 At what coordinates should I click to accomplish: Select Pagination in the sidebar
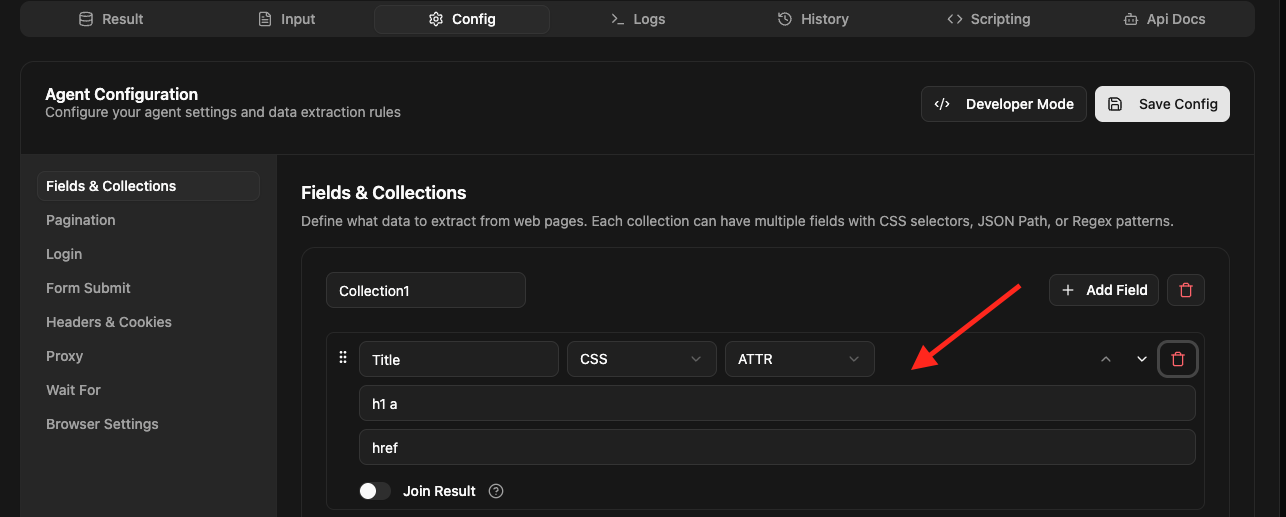pyautogui.click(x=81, y=220)
